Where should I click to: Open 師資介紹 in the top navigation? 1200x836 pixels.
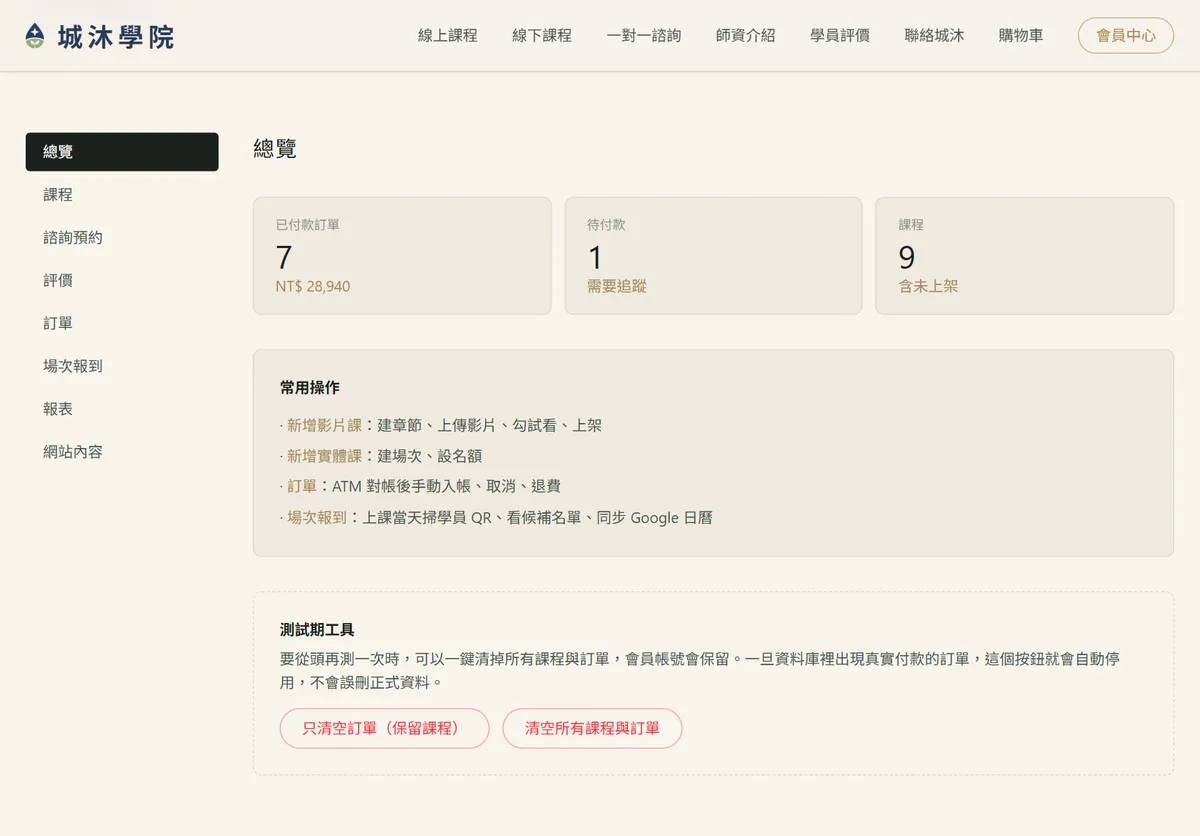(746, 35)
